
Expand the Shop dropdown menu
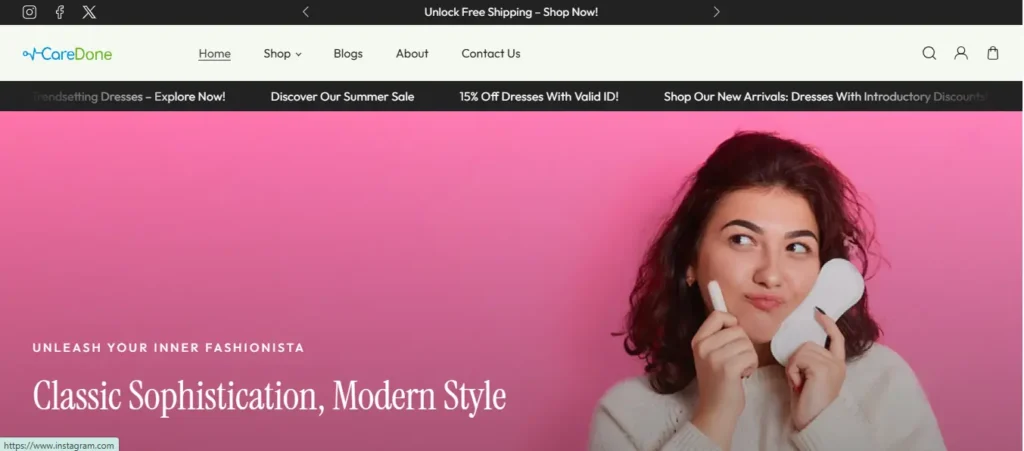[x=282, y=54]
